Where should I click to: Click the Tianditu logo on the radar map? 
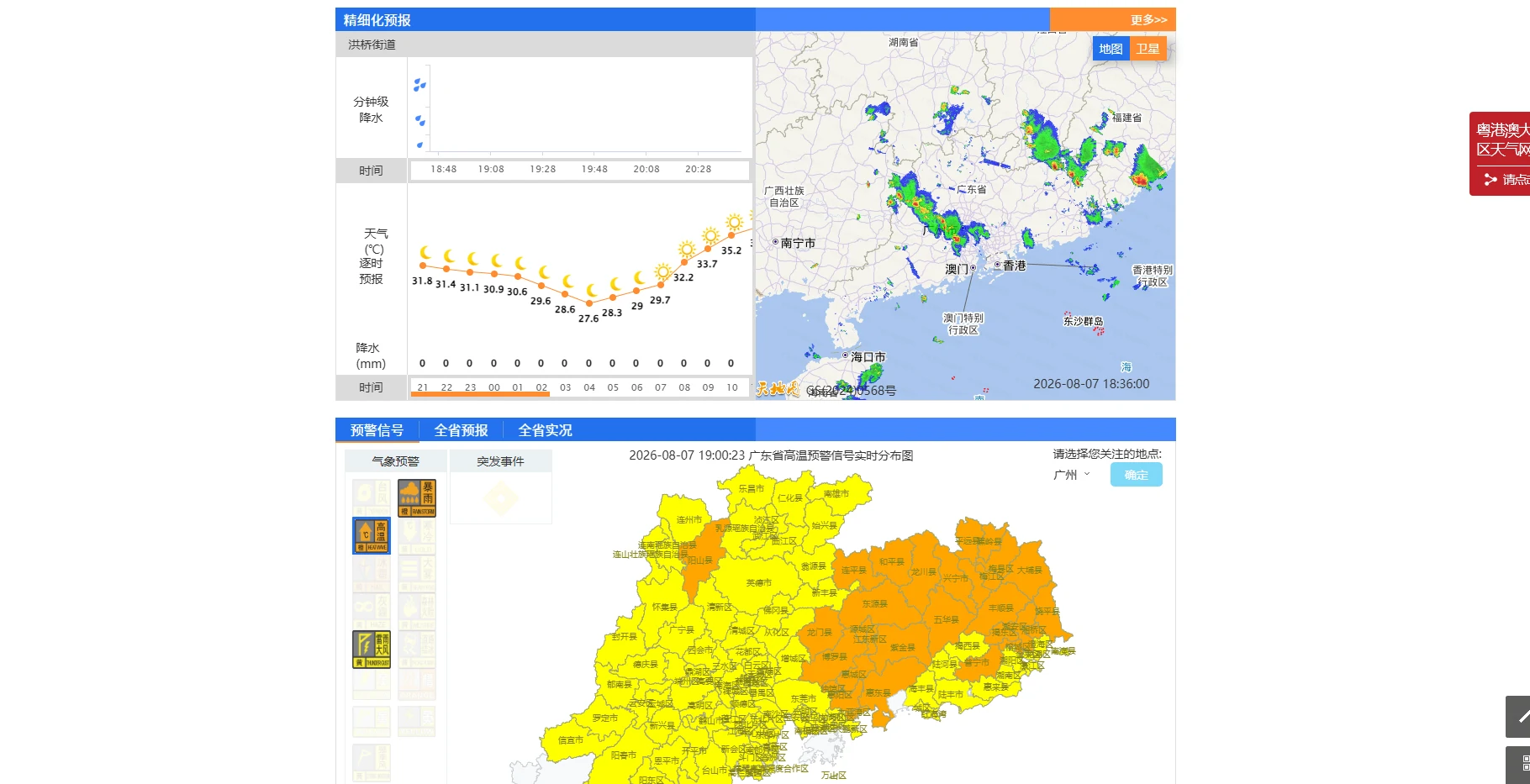(778, 389)
